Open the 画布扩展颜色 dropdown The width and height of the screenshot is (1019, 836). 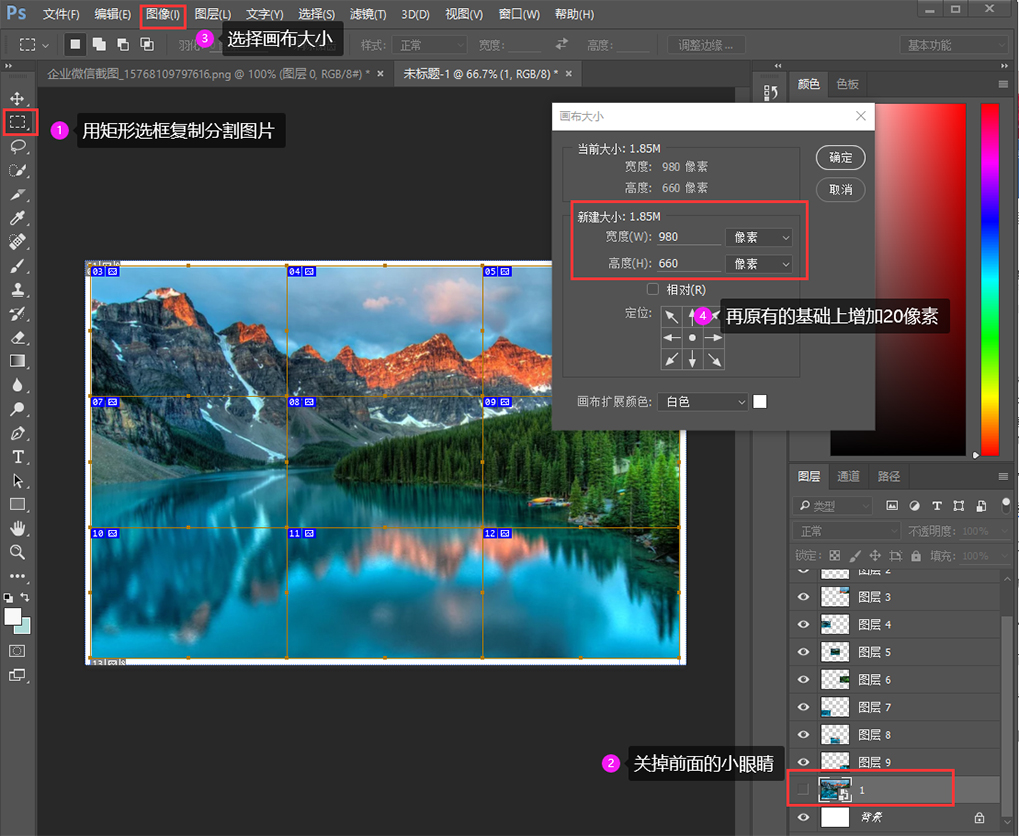tap(702, 401)
